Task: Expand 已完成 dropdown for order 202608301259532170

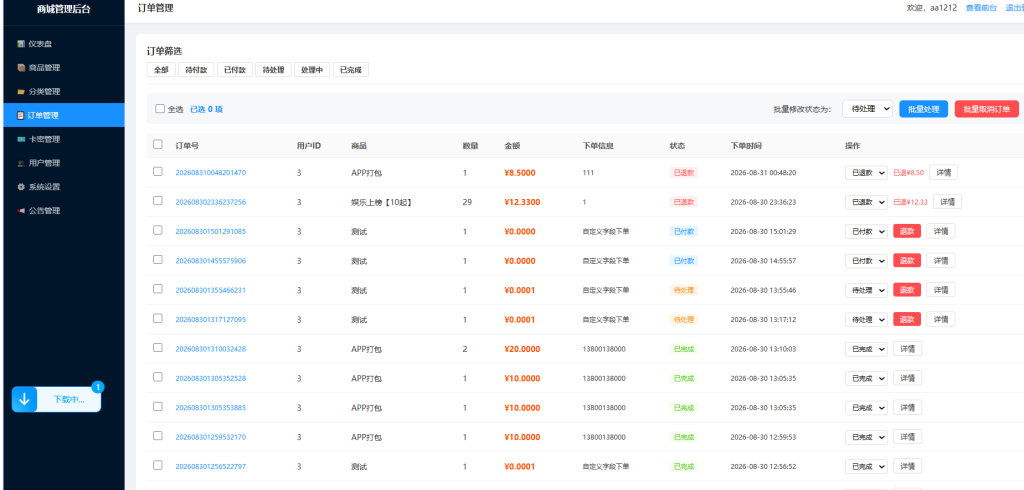Action: [866, 437]
